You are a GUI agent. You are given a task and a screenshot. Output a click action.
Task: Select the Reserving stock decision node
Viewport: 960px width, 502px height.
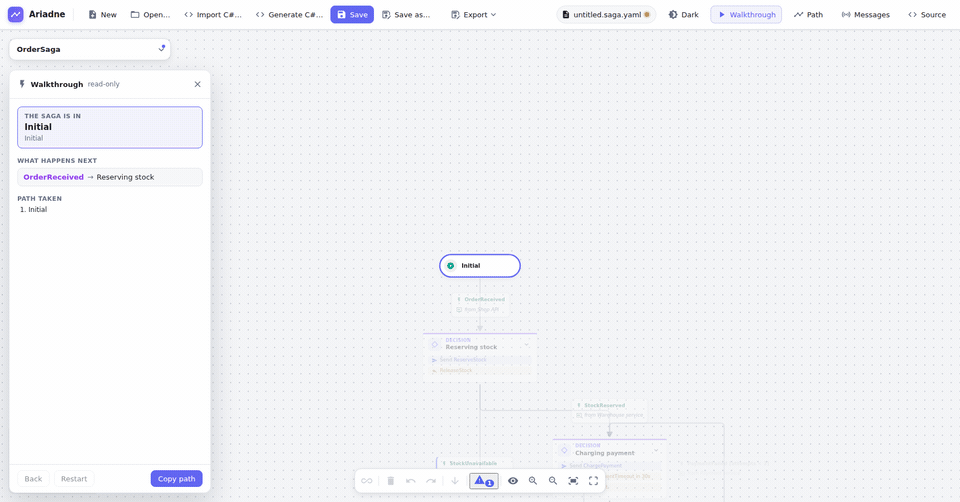tap(480, 358)
